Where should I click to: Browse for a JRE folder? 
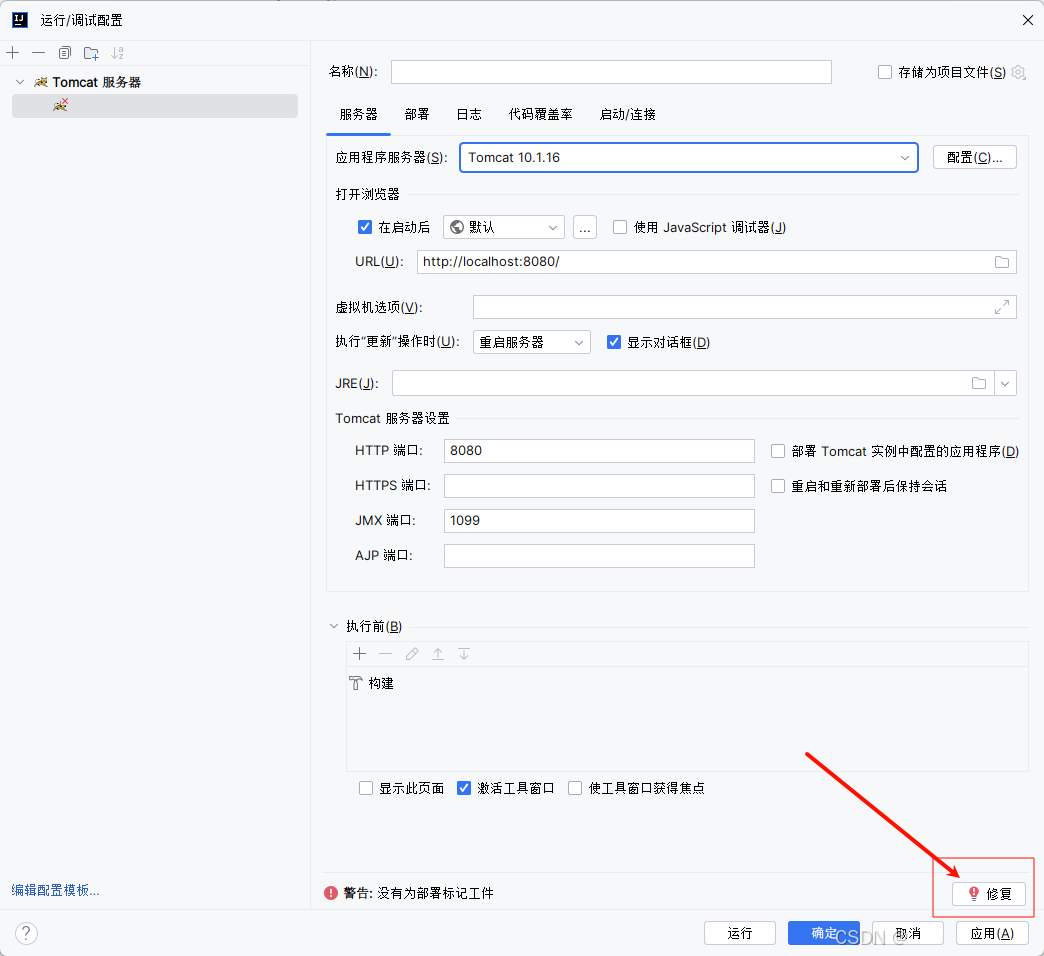(x=978, y=382)
